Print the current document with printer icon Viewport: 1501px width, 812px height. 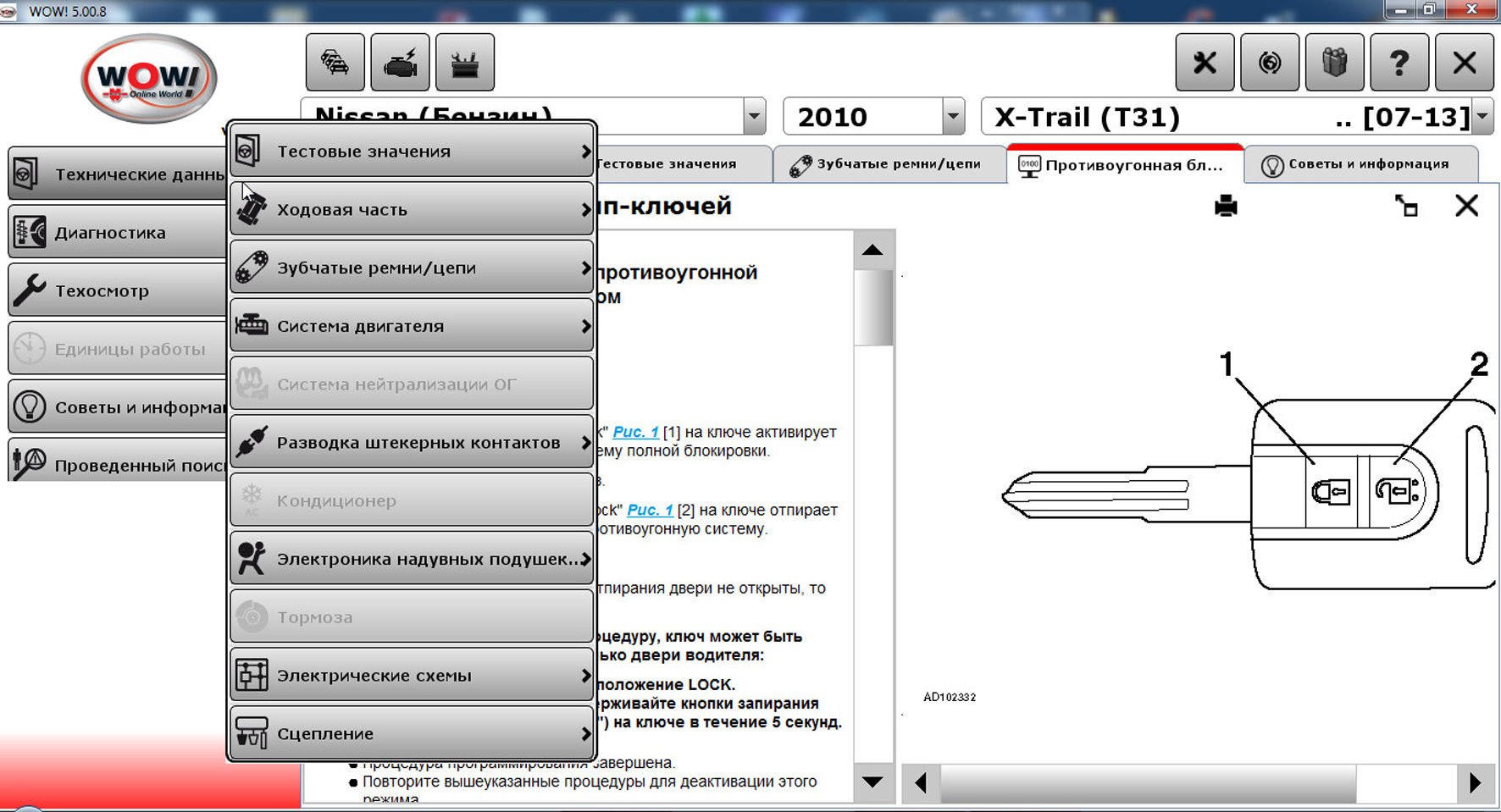click(x=1225, y=206)
